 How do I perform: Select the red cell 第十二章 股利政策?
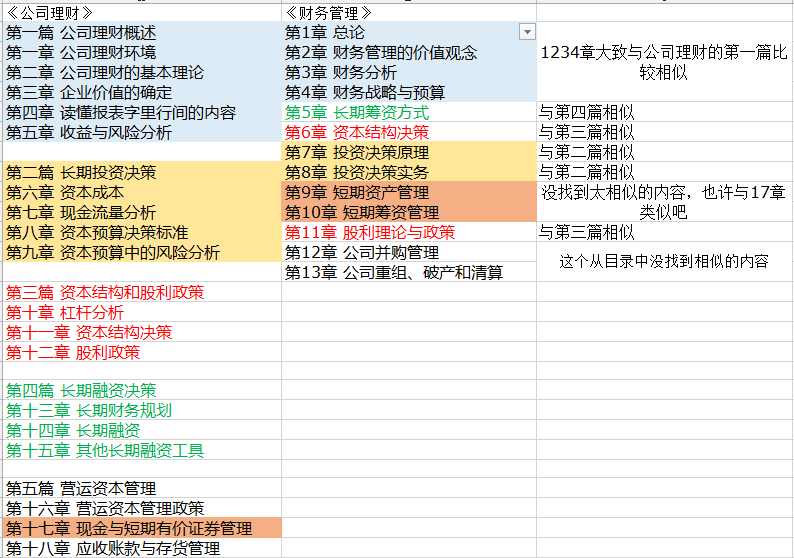click(x=142, y=352)
